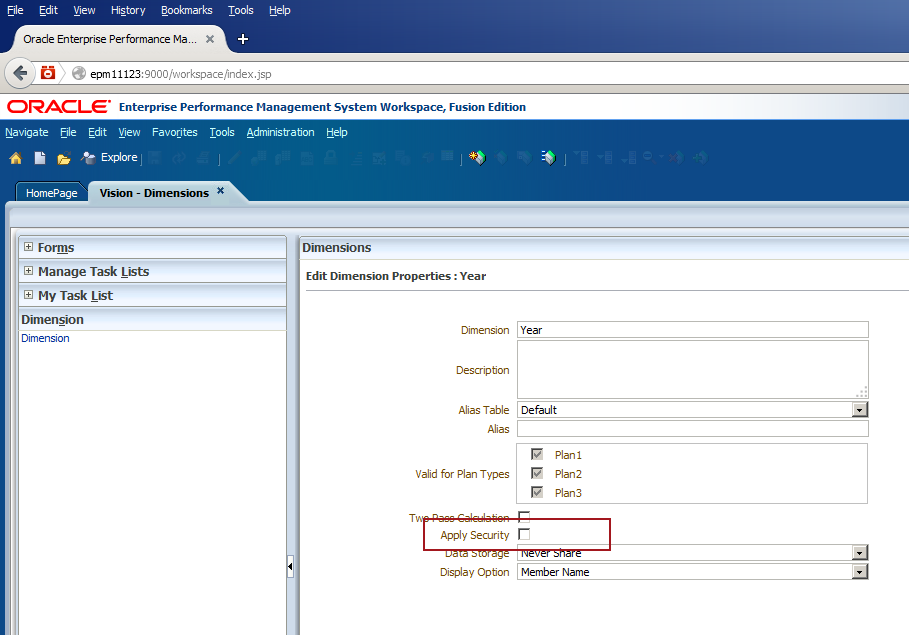
Task: Click the empty Alias input field
Action: pyautogui.click(x=693, y=429)
